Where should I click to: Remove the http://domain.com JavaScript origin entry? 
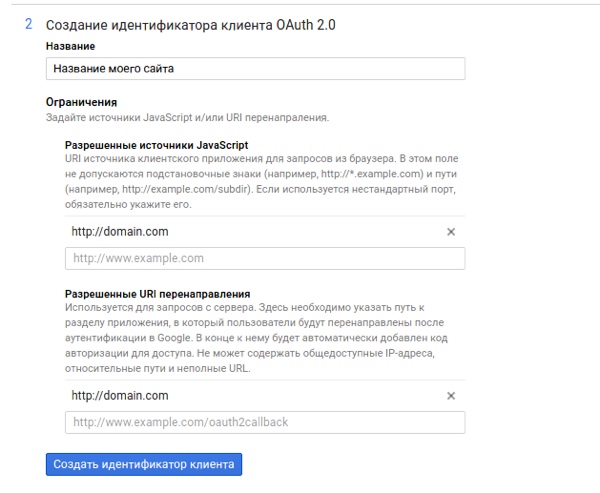click(x=450, y=231)
